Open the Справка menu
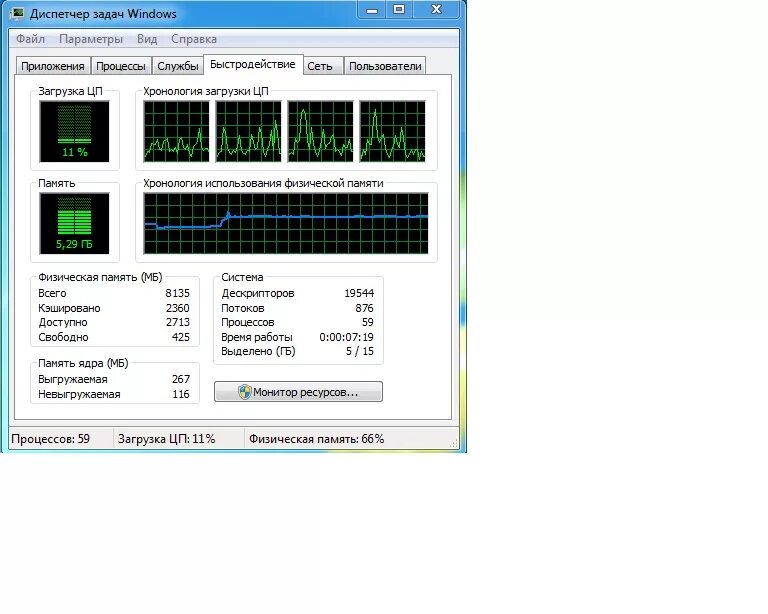This screenshot has width=768, height=614. point(193,39)
